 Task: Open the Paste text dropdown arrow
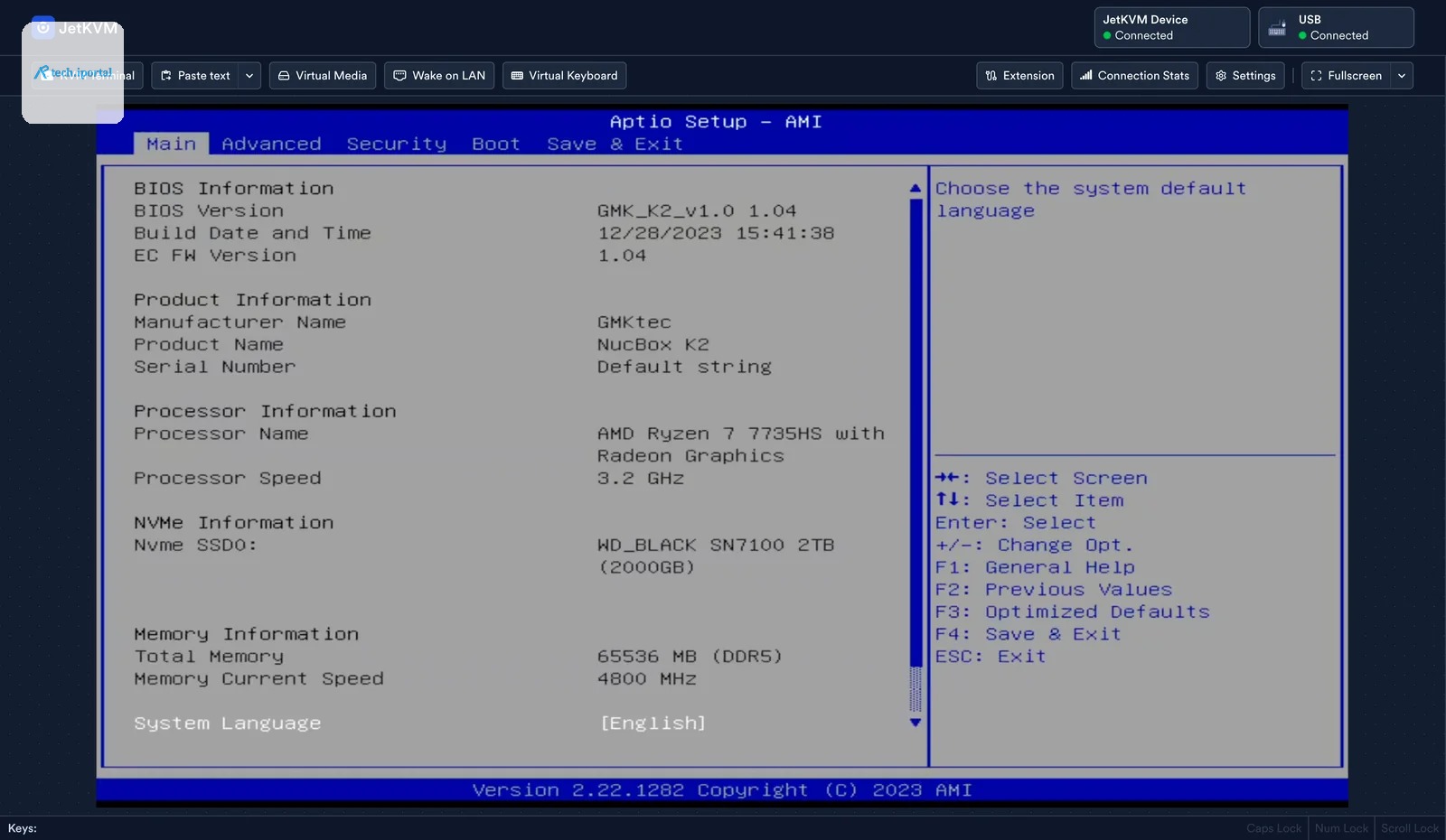(249, 76)
